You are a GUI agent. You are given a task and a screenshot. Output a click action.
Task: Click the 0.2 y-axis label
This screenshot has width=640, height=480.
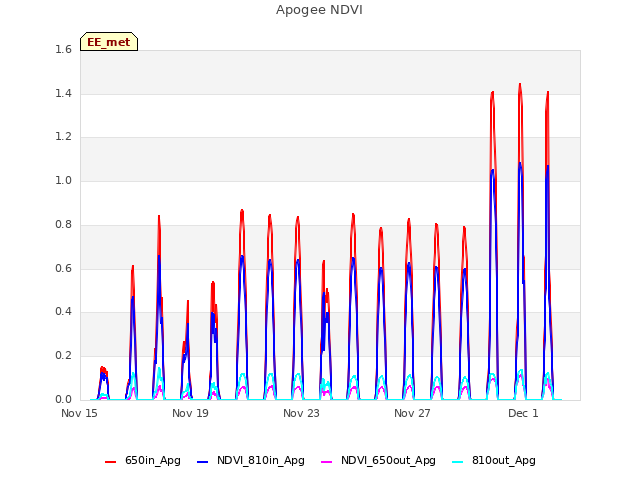(x=63, y=356)
